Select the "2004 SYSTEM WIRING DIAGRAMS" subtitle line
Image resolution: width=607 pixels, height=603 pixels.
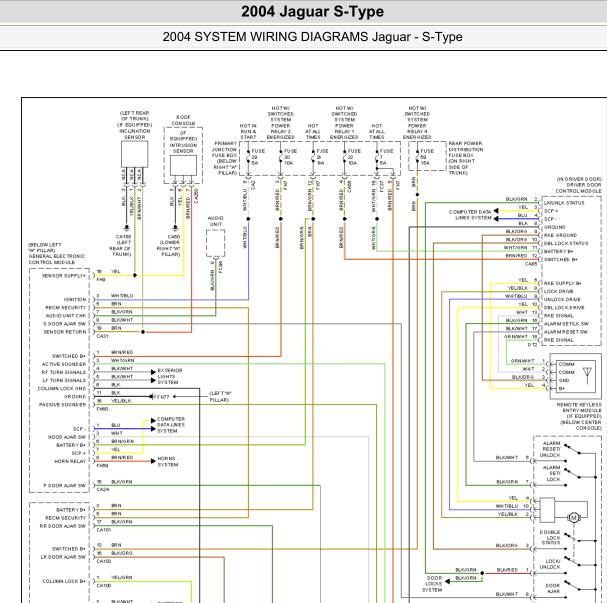click(312, 37)
